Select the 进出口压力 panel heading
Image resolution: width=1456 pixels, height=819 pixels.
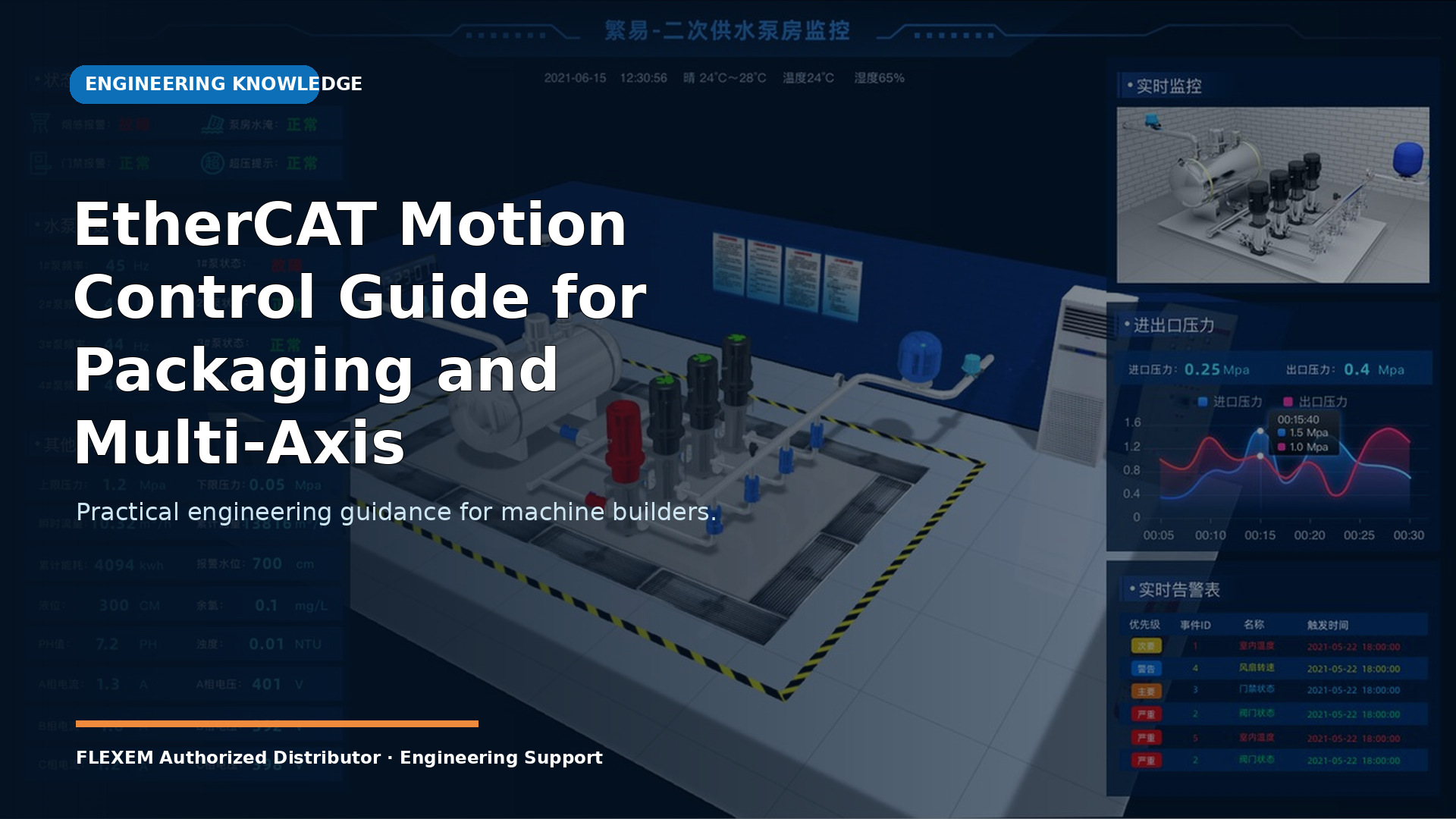coord(1173,325)
